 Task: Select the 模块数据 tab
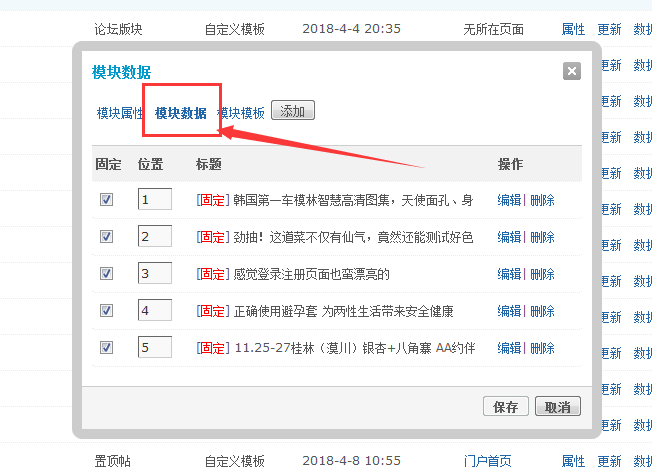click(x=180, y=113)
